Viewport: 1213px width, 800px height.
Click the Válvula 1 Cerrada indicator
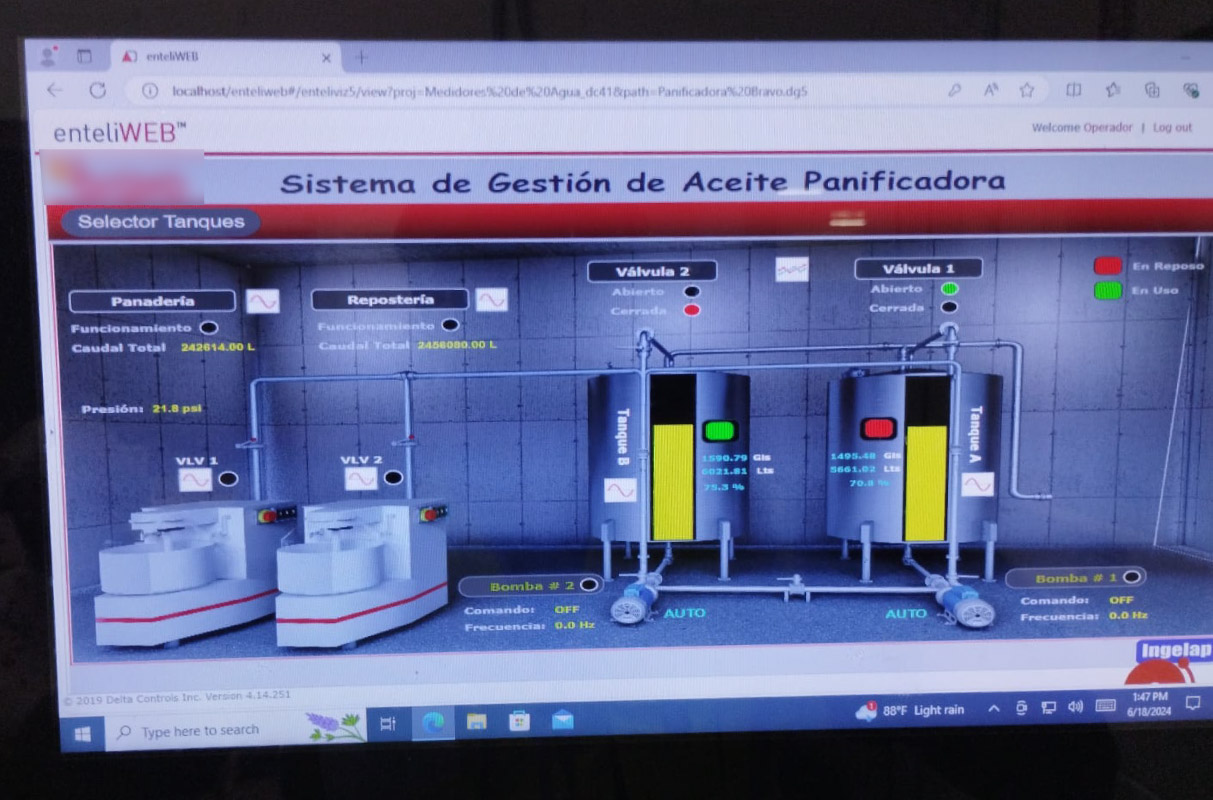tap(949, 308)
